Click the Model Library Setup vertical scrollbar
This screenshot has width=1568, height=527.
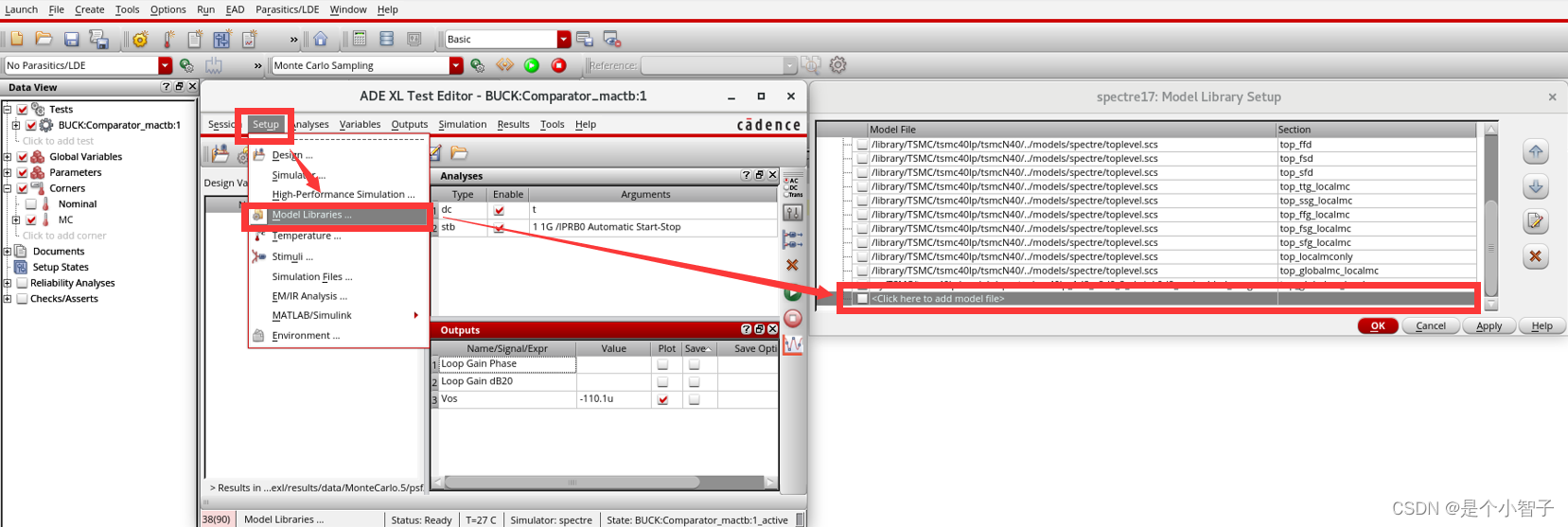pos(1491,249)
